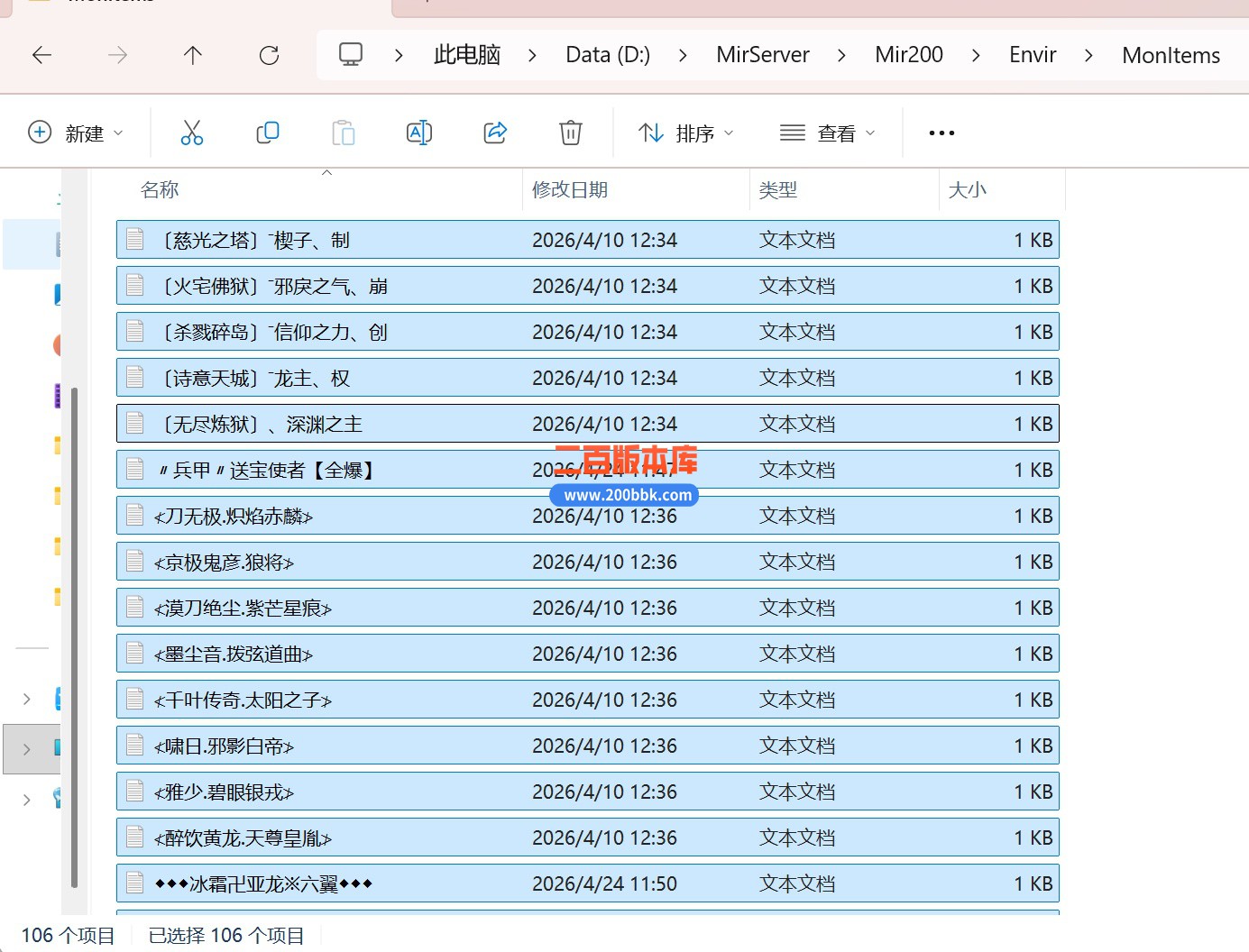Select file <漠刀绝尘.紫芒星痕>

coord(587,608)
